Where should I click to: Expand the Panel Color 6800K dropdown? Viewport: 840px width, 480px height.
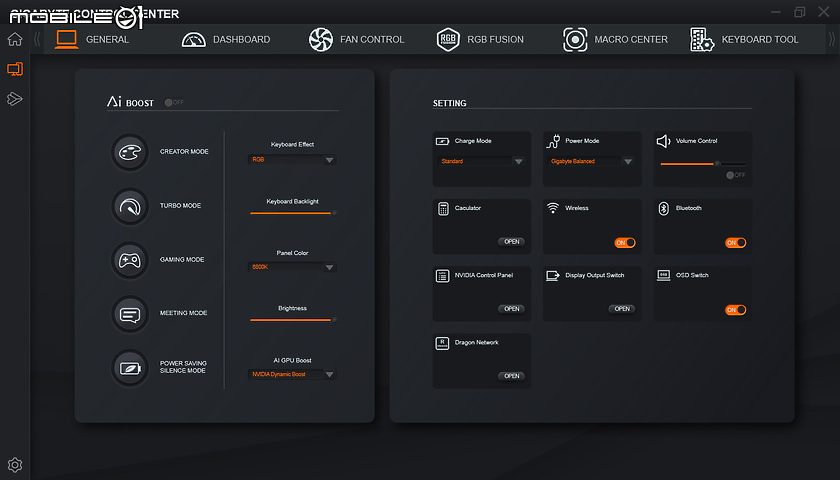[x=292, y=267]
